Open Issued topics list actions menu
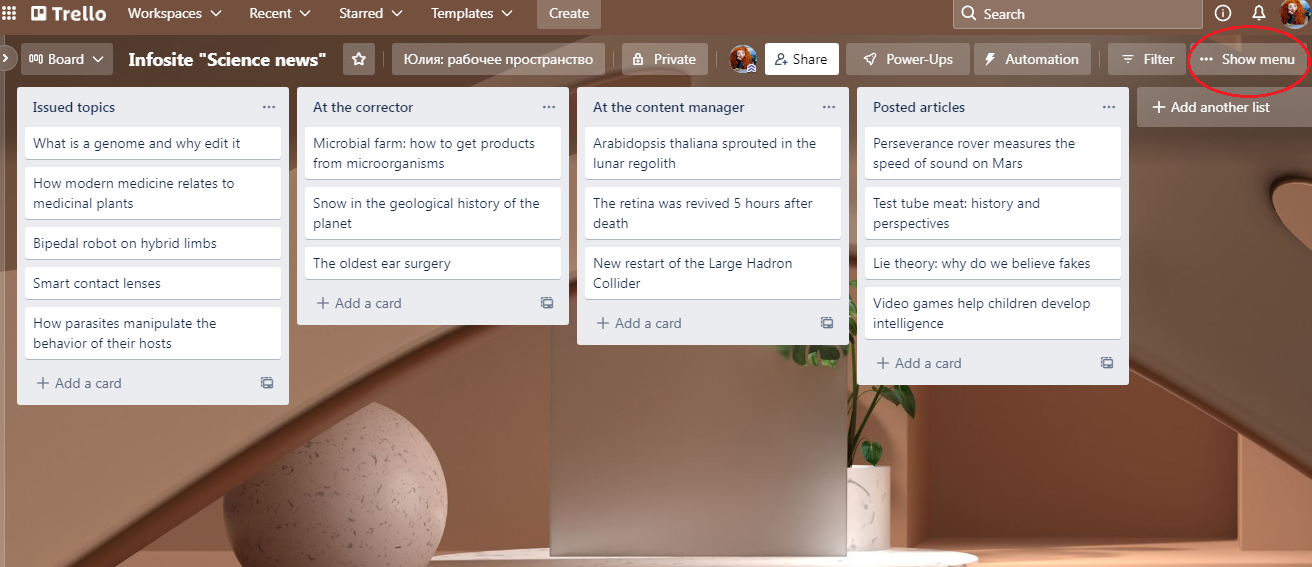 click(269, 107)
